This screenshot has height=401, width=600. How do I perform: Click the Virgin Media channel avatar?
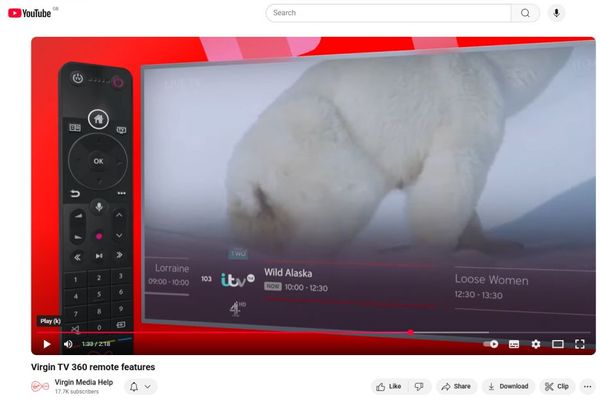(41, 387)
